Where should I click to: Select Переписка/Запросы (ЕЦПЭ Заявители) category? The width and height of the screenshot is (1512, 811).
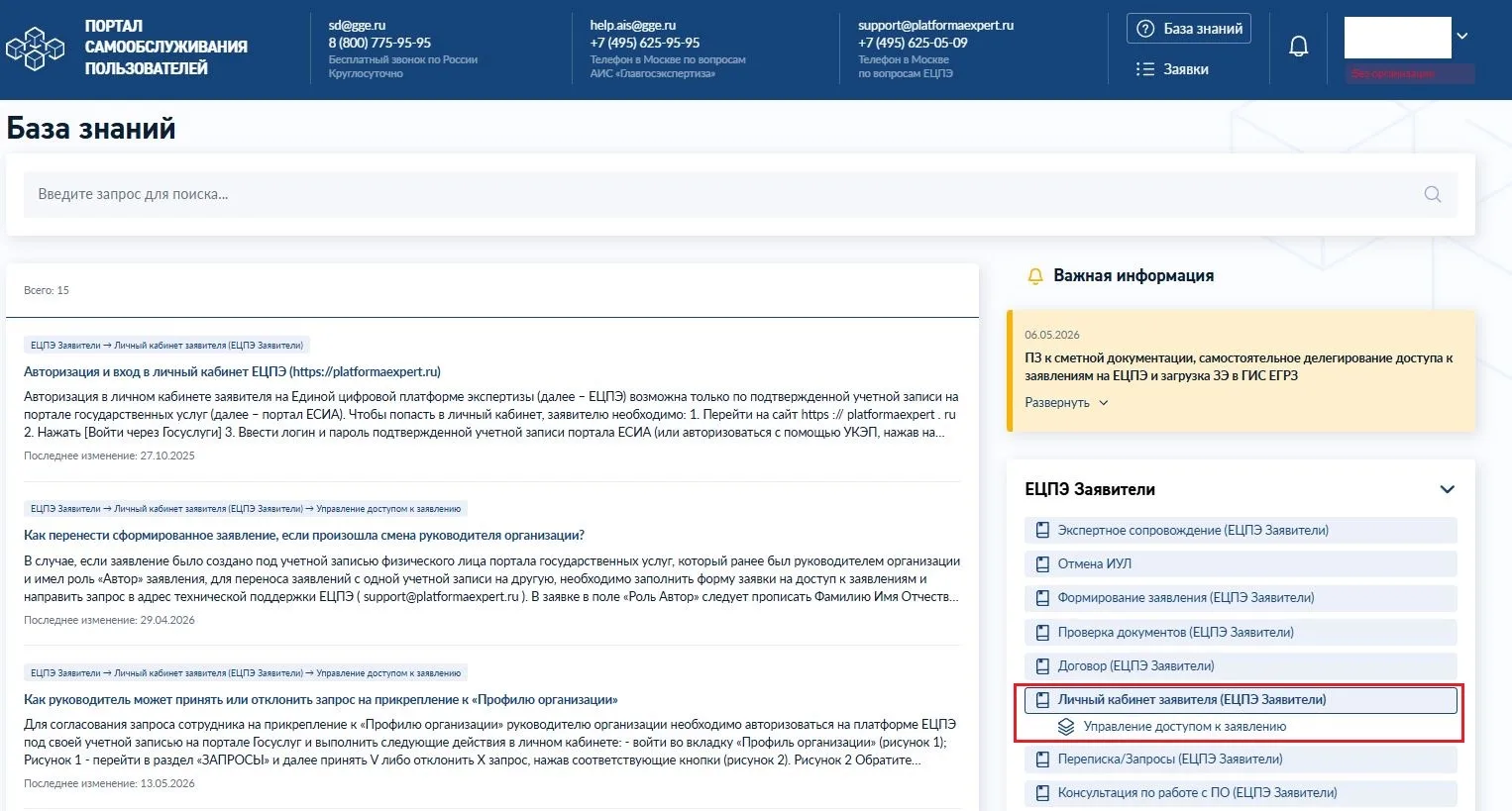(1241, 760)
